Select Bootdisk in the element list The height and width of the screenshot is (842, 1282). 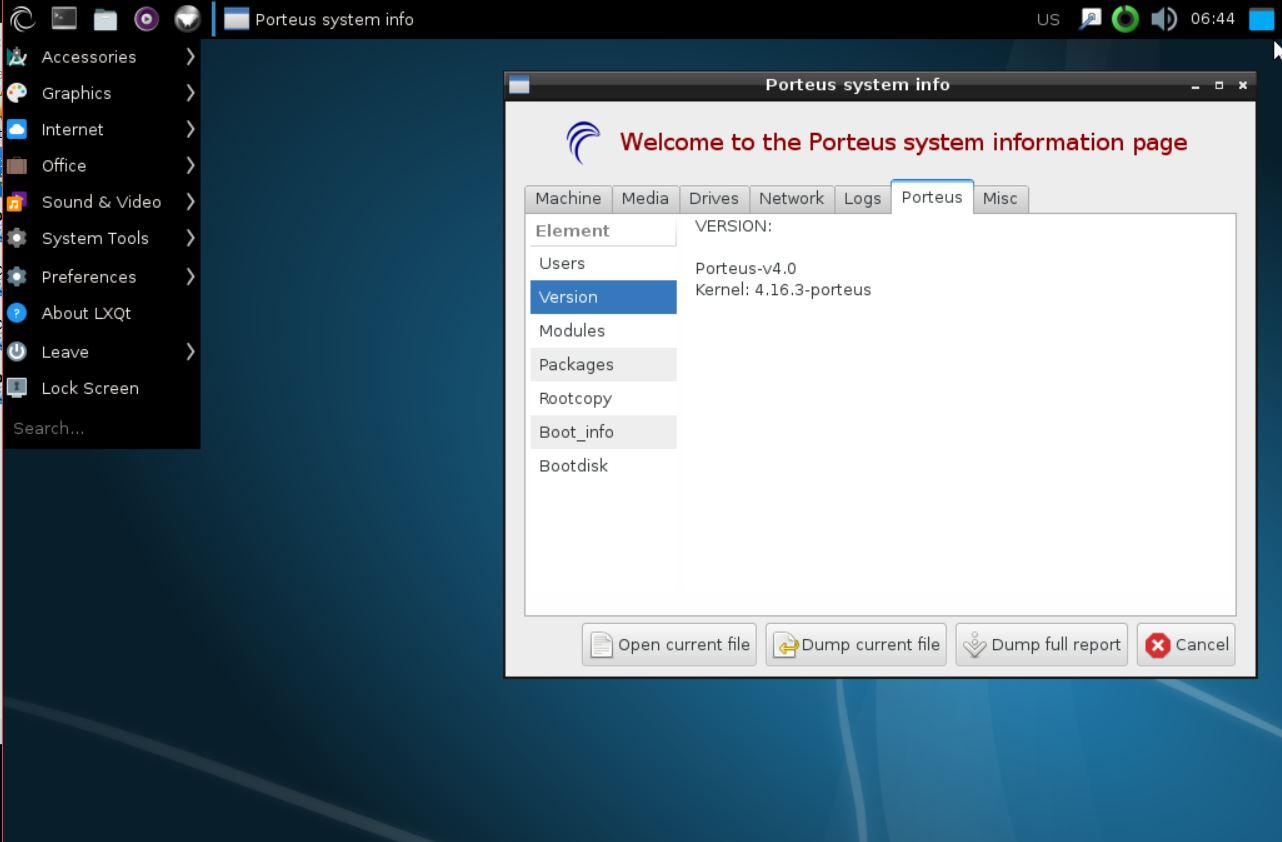603,466
